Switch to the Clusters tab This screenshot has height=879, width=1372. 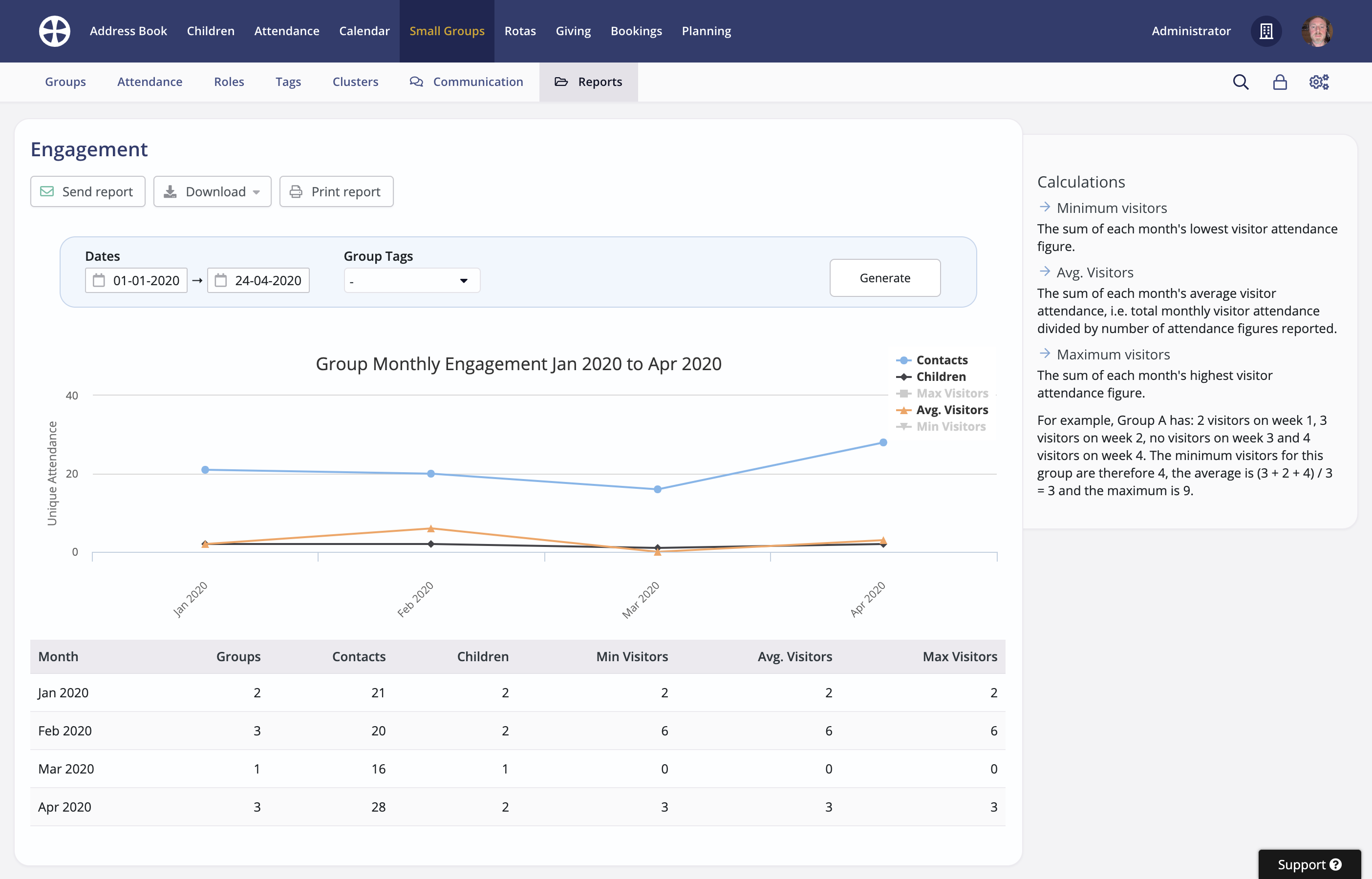tap(355, 82)
